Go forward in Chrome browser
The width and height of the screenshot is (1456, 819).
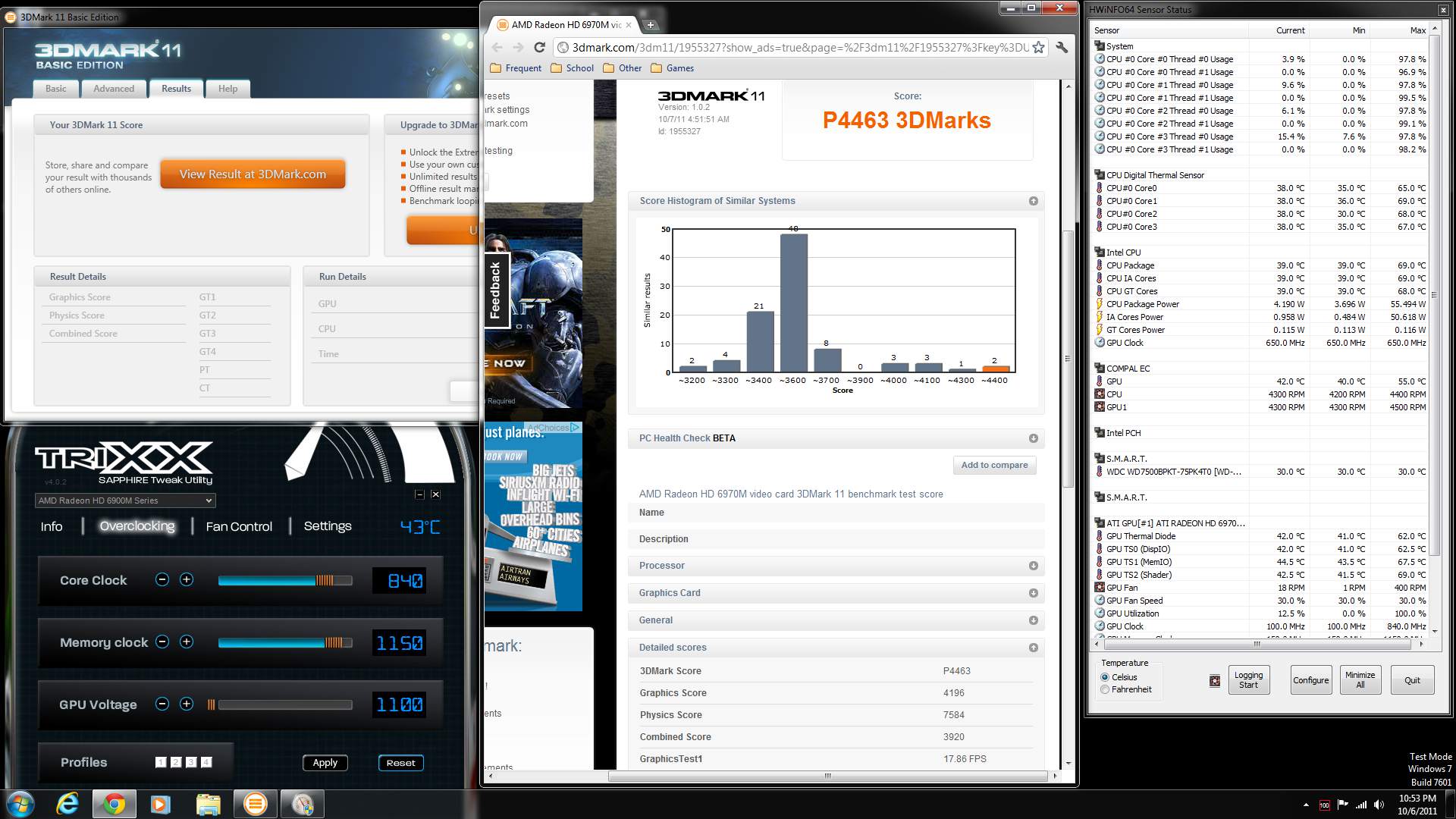tap(518, 47)
